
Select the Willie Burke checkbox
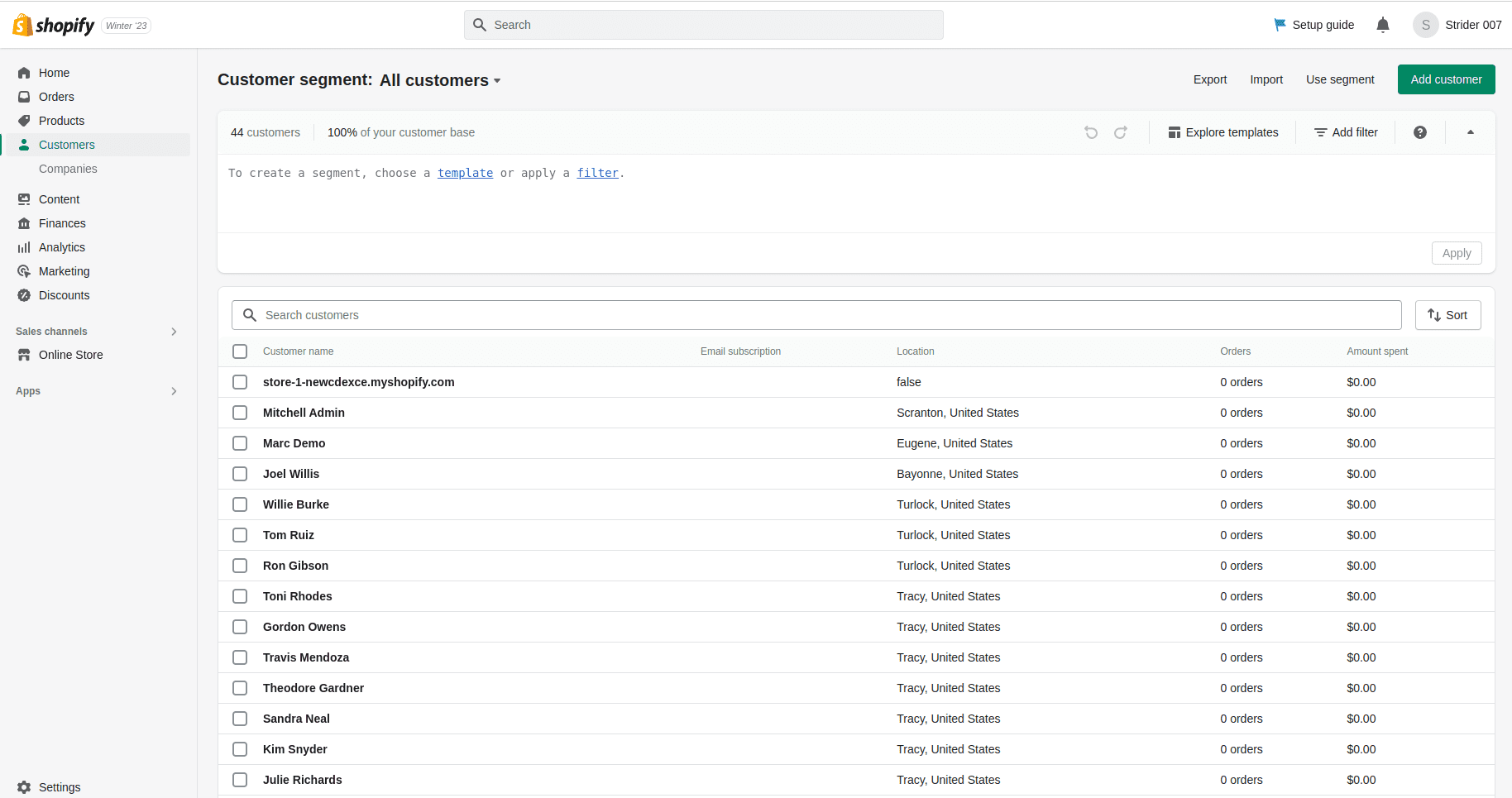coord(240,504)
